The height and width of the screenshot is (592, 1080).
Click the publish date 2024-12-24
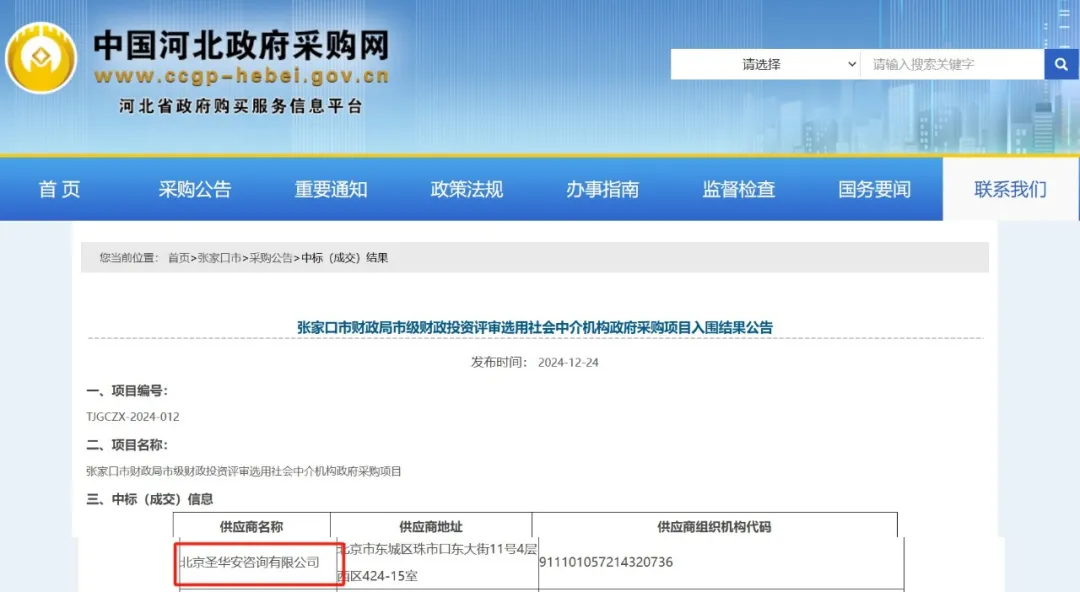(568, 363)
